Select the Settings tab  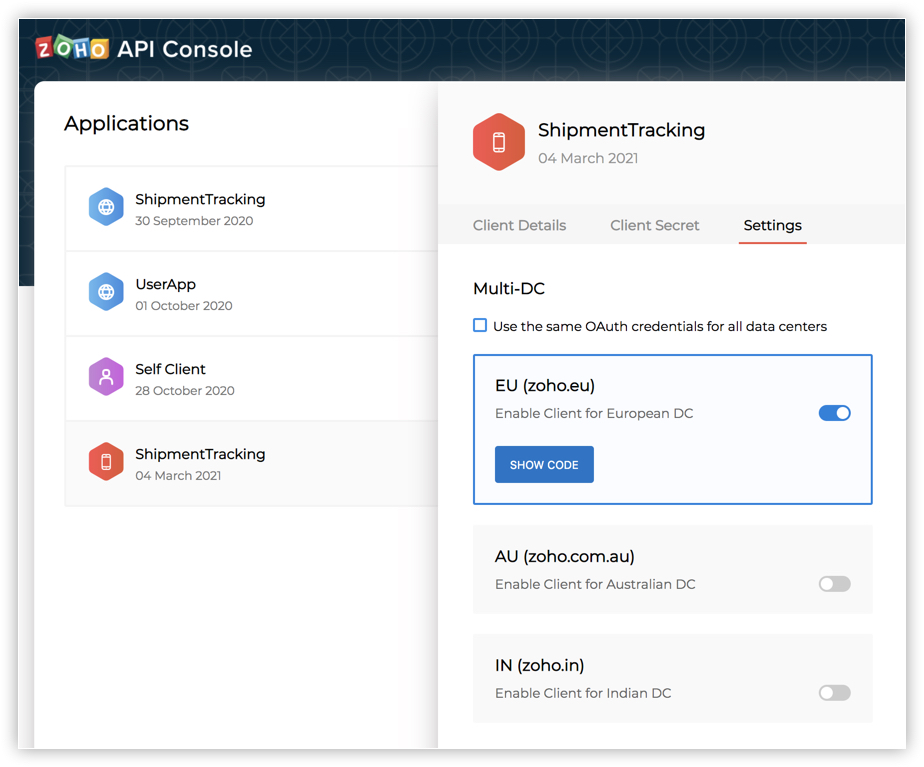coord(772,225)
